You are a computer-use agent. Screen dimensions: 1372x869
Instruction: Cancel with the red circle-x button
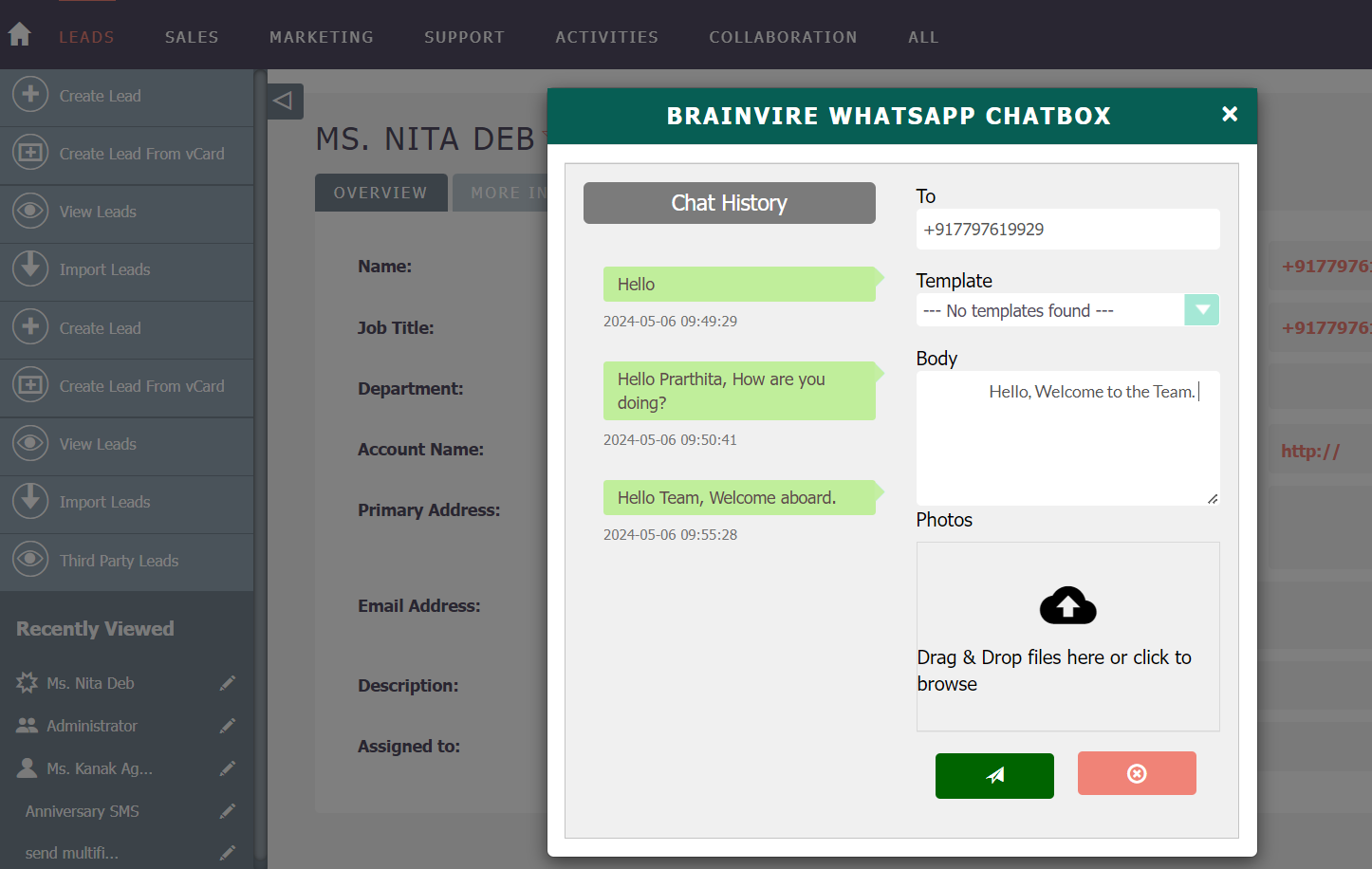(1137, 773)
